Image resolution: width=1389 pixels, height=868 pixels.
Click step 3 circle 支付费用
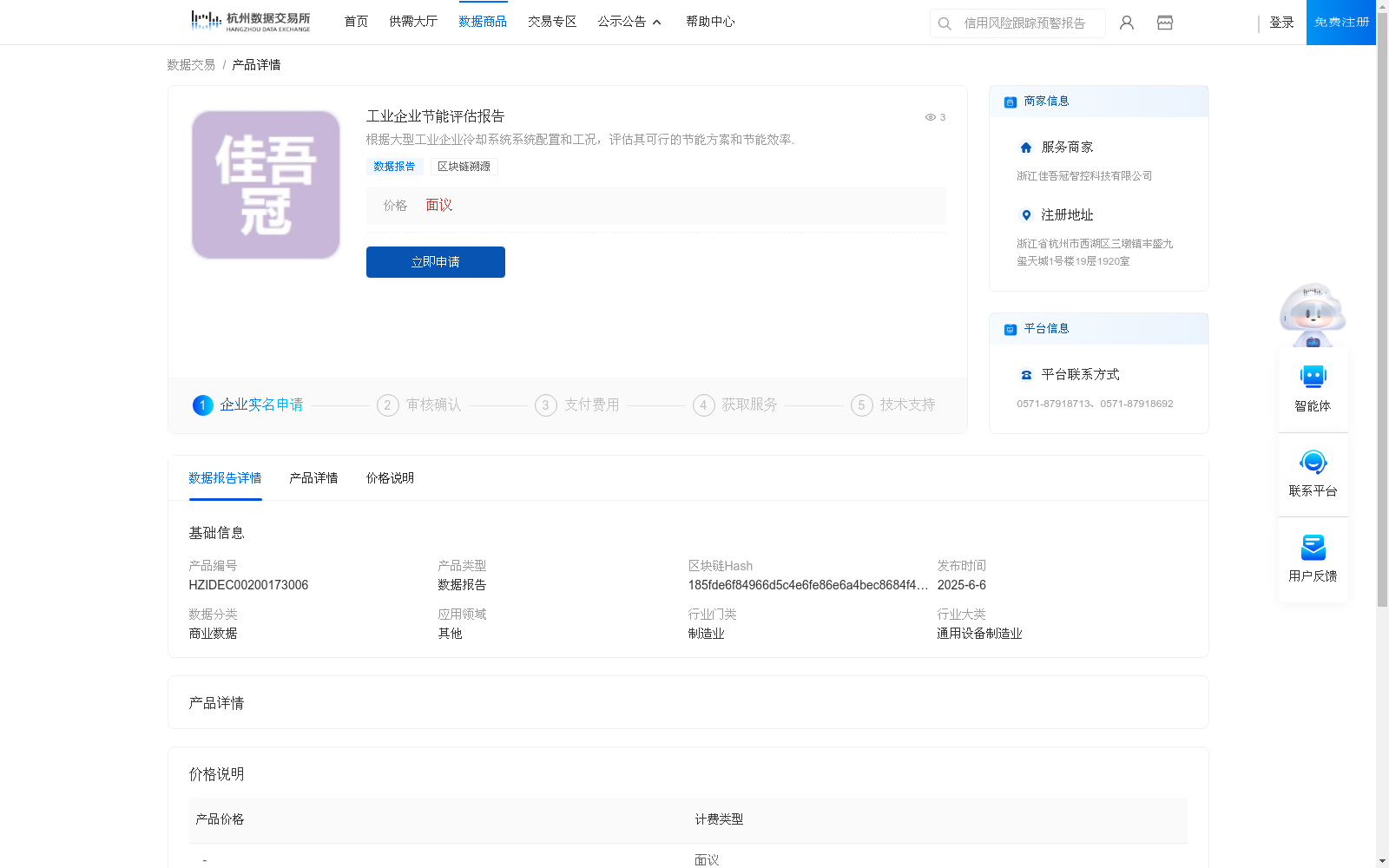(x=545, y=405)
